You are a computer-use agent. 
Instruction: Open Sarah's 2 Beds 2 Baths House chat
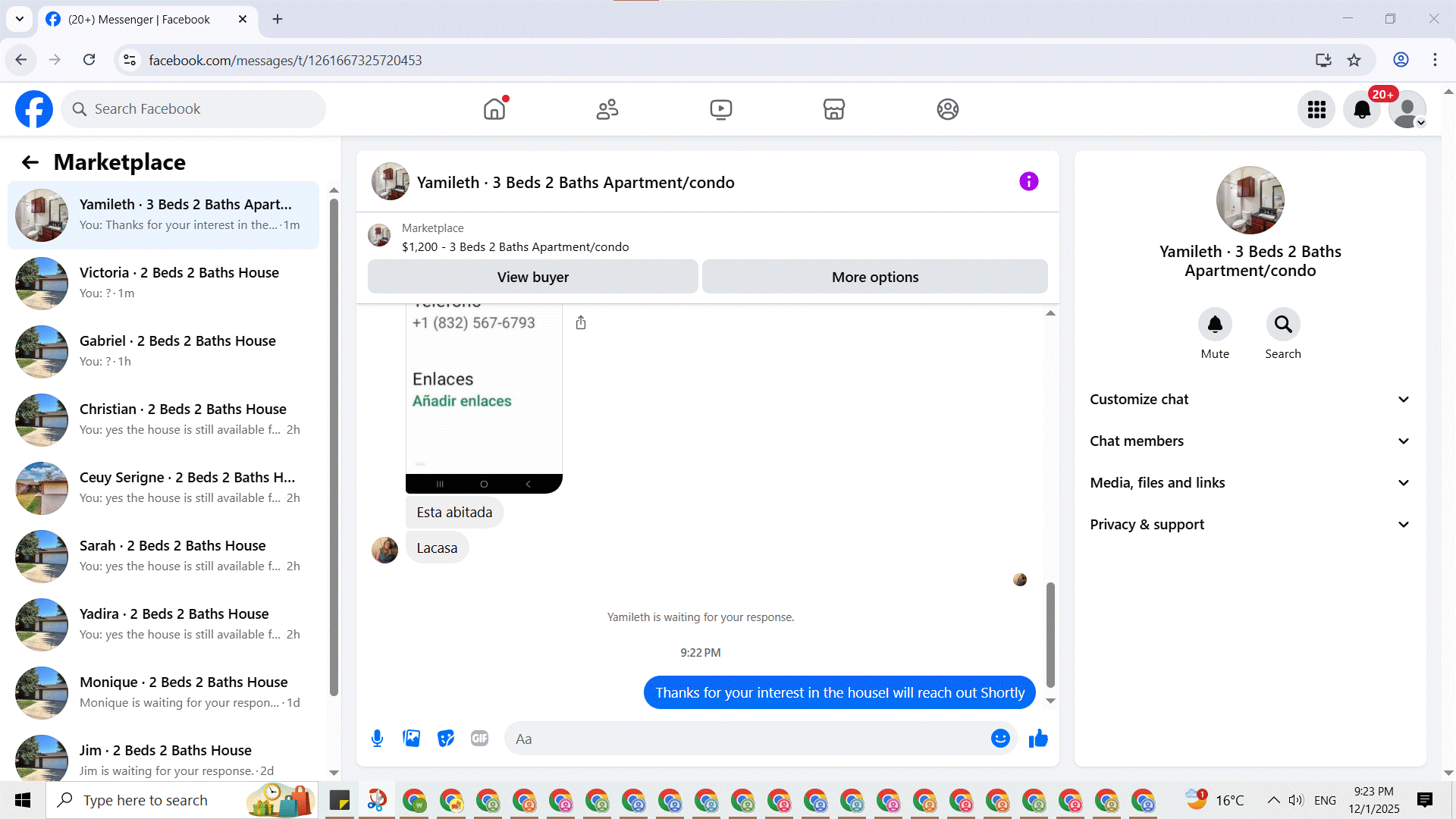click(x=163, y=557)
